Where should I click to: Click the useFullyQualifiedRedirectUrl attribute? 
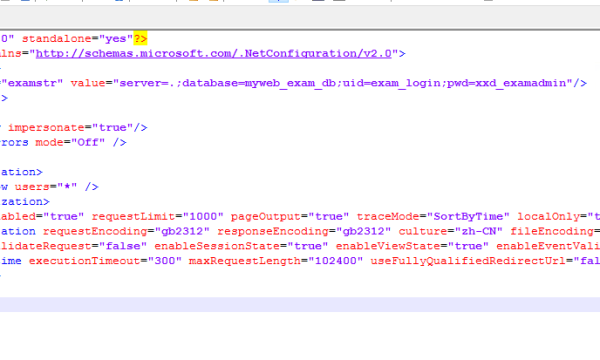tap(468, 261)
